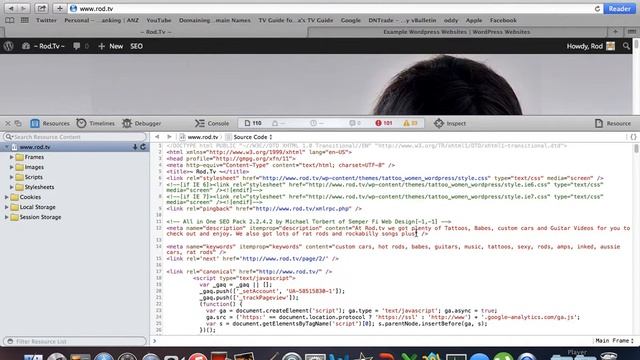Click yellow warning count indicator
The height and width of the screenshot is (360, 640).
(x=411, y=123)
